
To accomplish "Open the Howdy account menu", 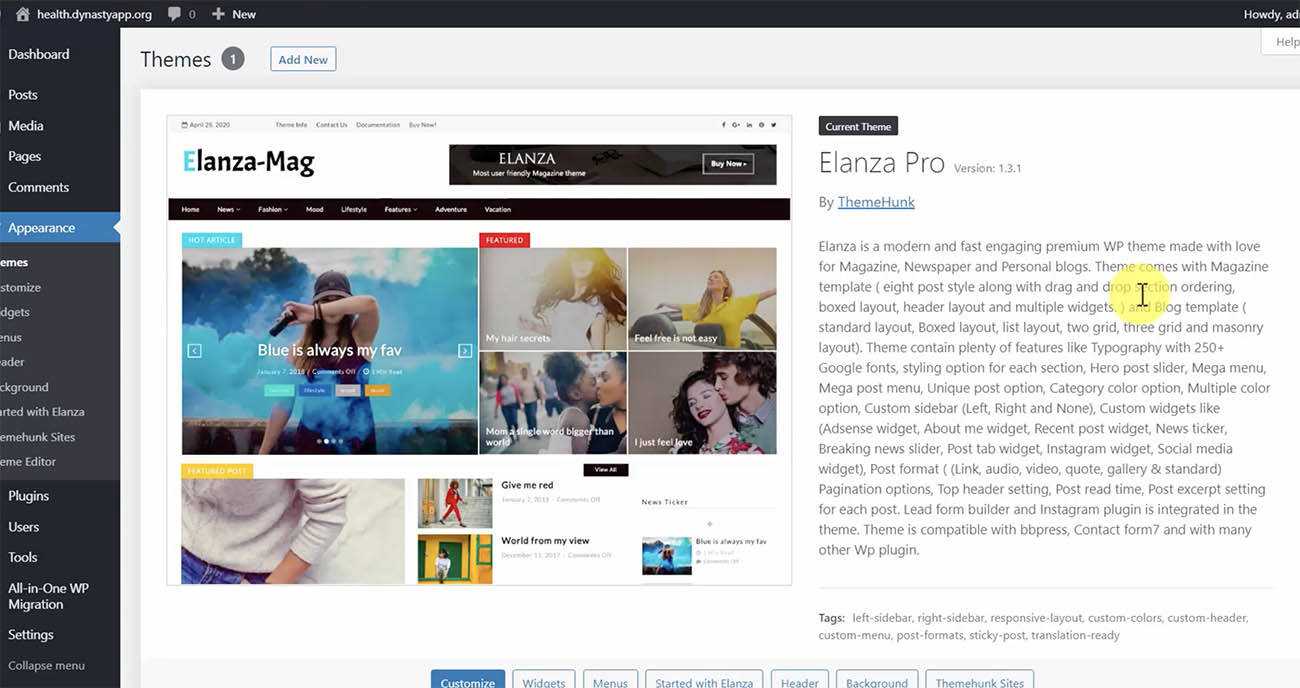I will point(1271,14).
